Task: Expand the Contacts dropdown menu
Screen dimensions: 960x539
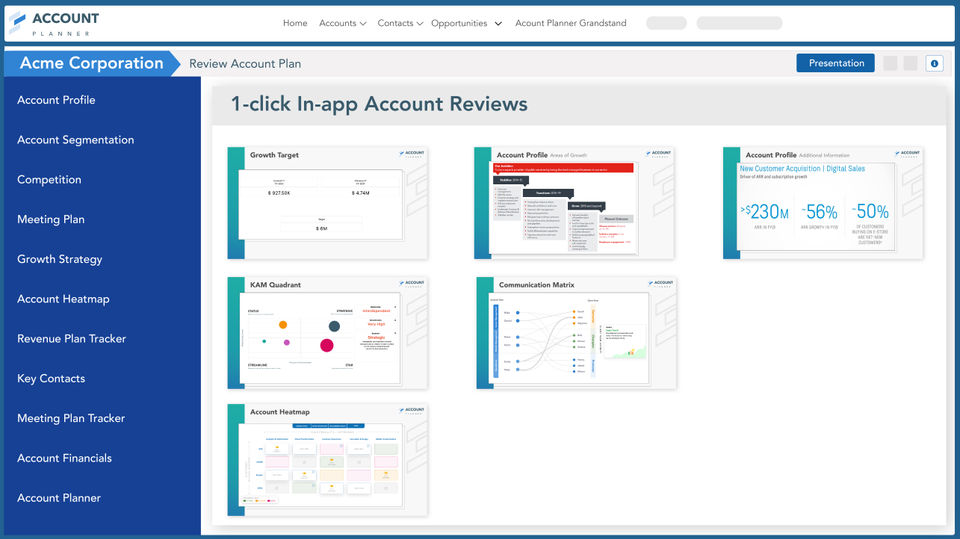Action: (400, 23)
